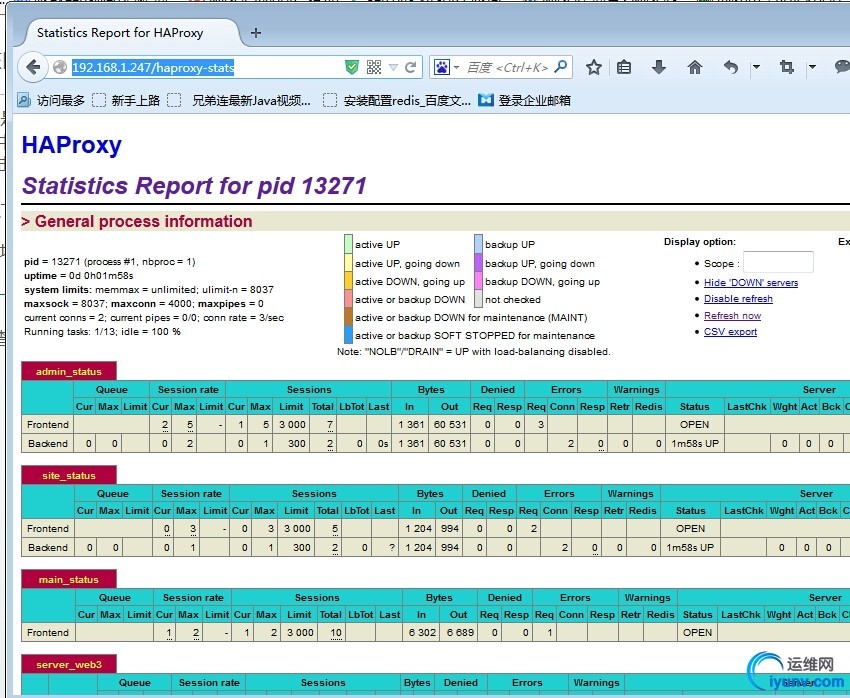This screenshot has height=698, width=850.
Task: Click the undo curved arrow toolbar icon
Action: (x=731, y=67)
